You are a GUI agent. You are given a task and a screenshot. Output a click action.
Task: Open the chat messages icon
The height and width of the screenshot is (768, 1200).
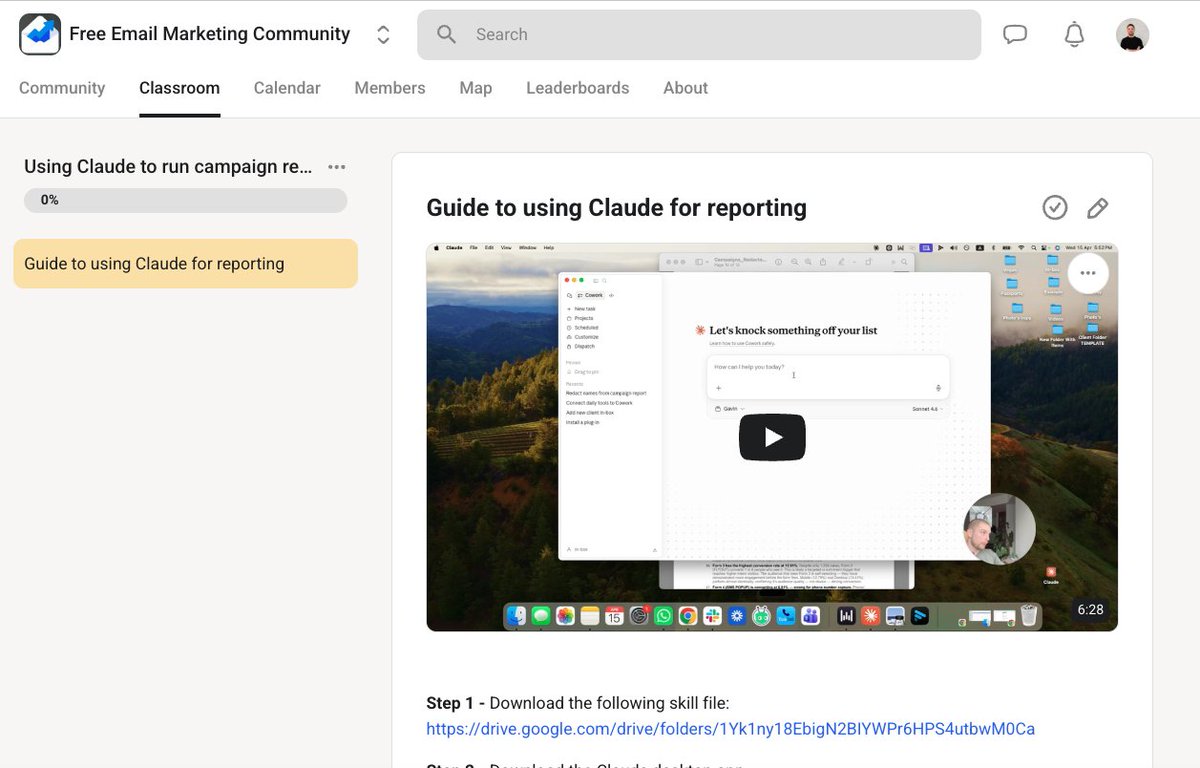point(1015,35)
